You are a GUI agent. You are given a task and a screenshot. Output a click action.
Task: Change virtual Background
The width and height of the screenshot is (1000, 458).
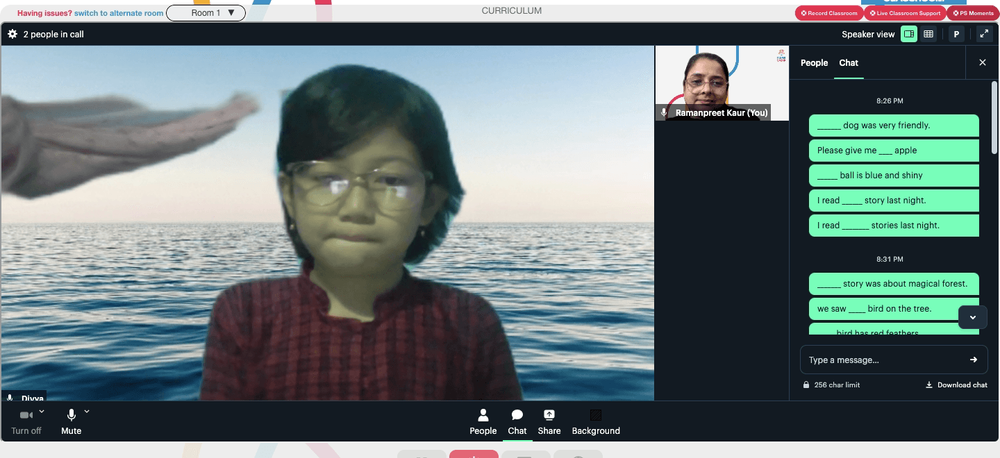coord(596,422)
